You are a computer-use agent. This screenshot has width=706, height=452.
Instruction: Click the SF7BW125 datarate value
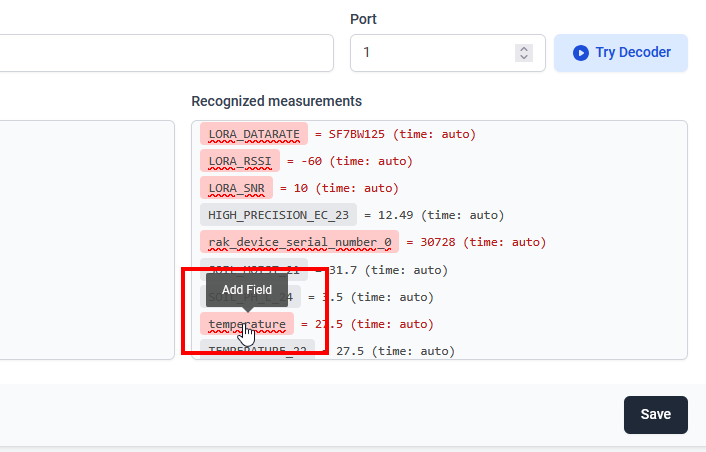click(x=357, y=134)
